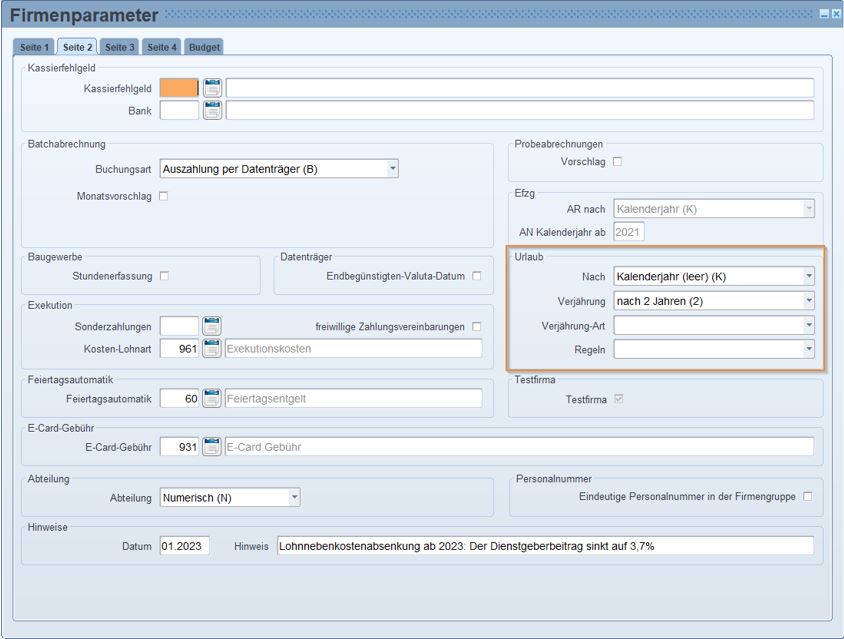Click lookup icon beside Sonderzahlungen field
844x639 pixels.
pos(212,326)
